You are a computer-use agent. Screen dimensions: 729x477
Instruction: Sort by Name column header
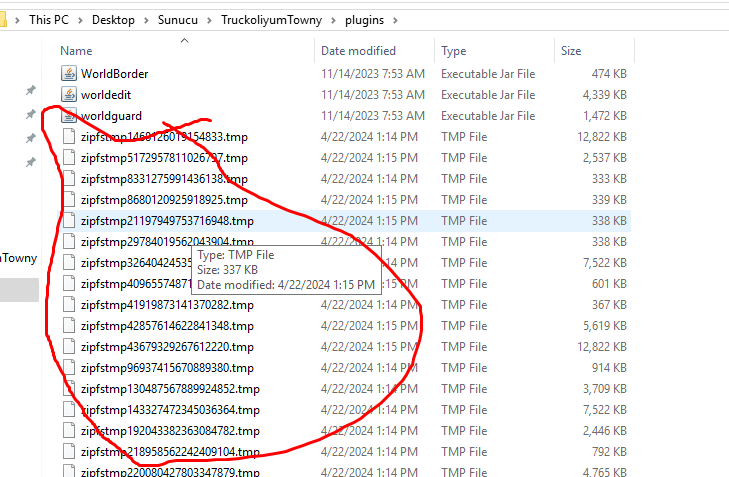click(76, 51)
